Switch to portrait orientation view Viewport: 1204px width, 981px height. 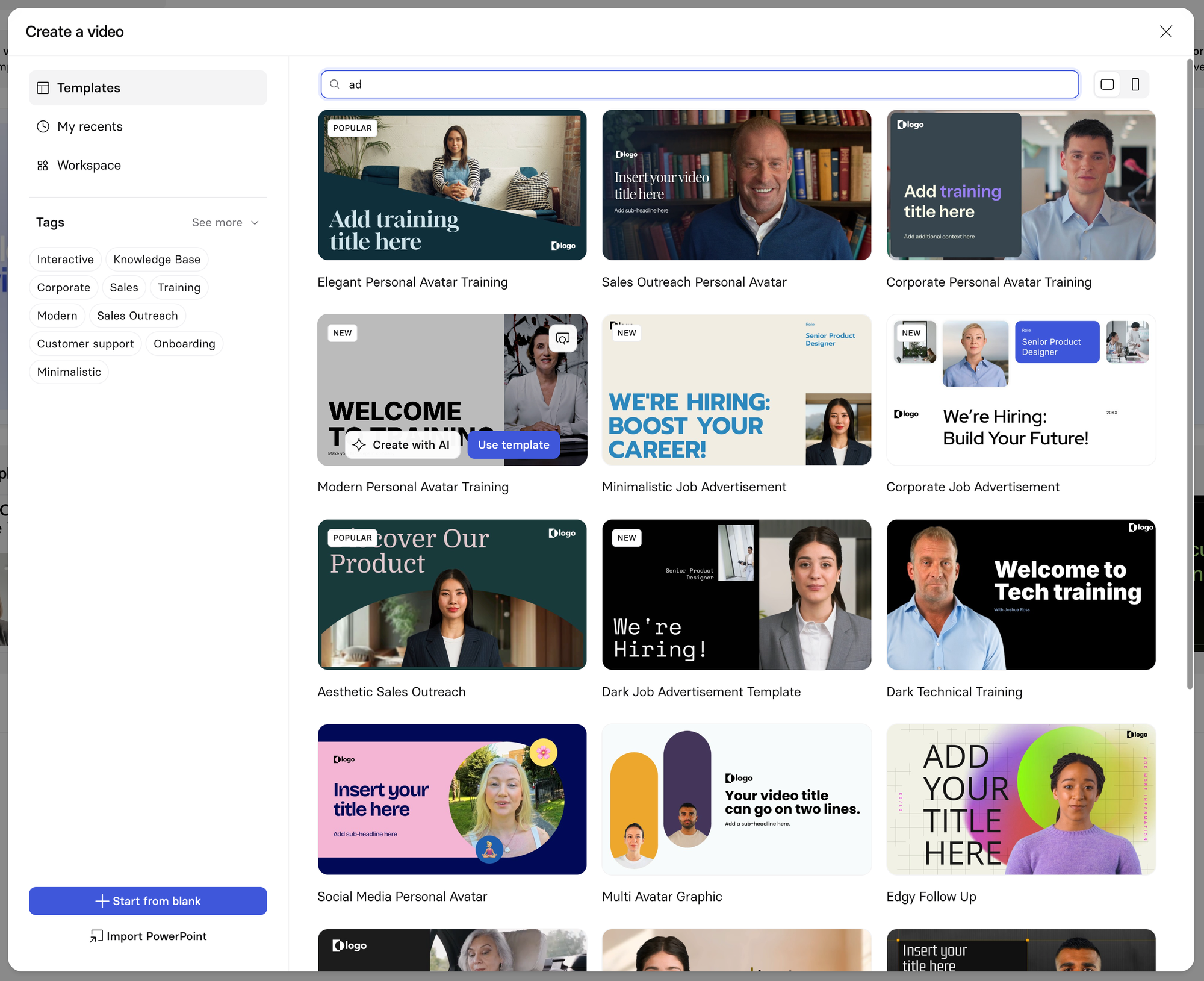[x=1135, y=84]
